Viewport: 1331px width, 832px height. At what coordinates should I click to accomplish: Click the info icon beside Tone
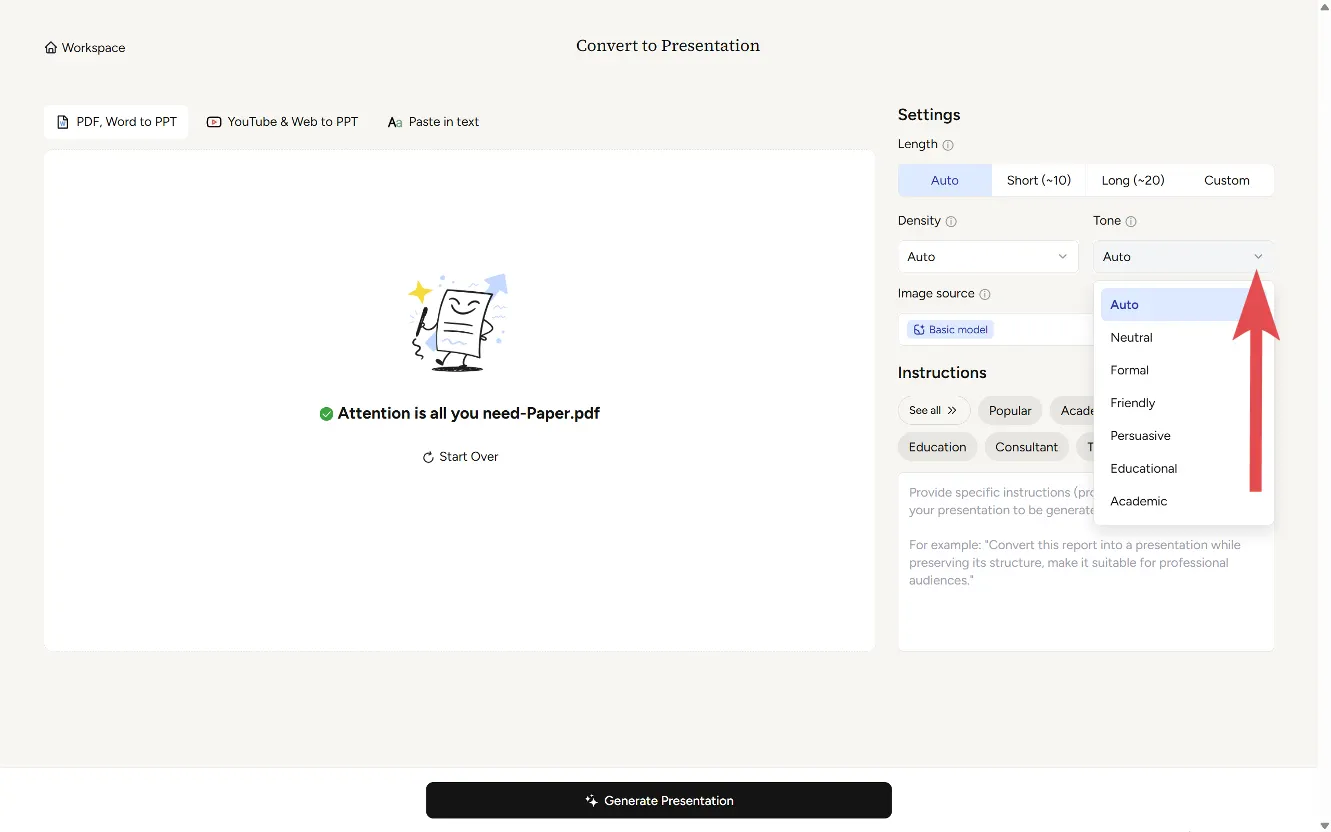[1131, 222]
